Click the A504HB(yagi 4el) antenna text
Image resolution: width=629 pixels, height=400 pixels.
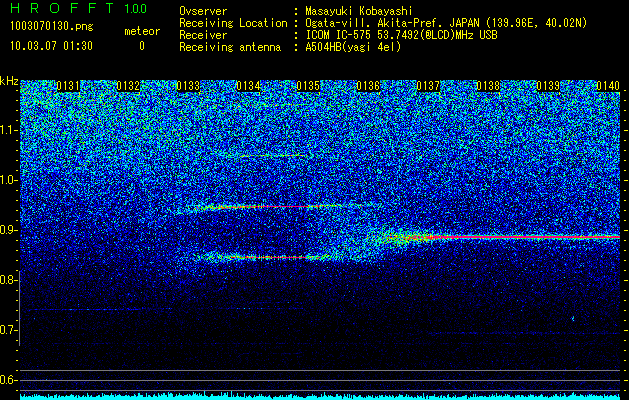pyautogui.click(x=353, y=47)
